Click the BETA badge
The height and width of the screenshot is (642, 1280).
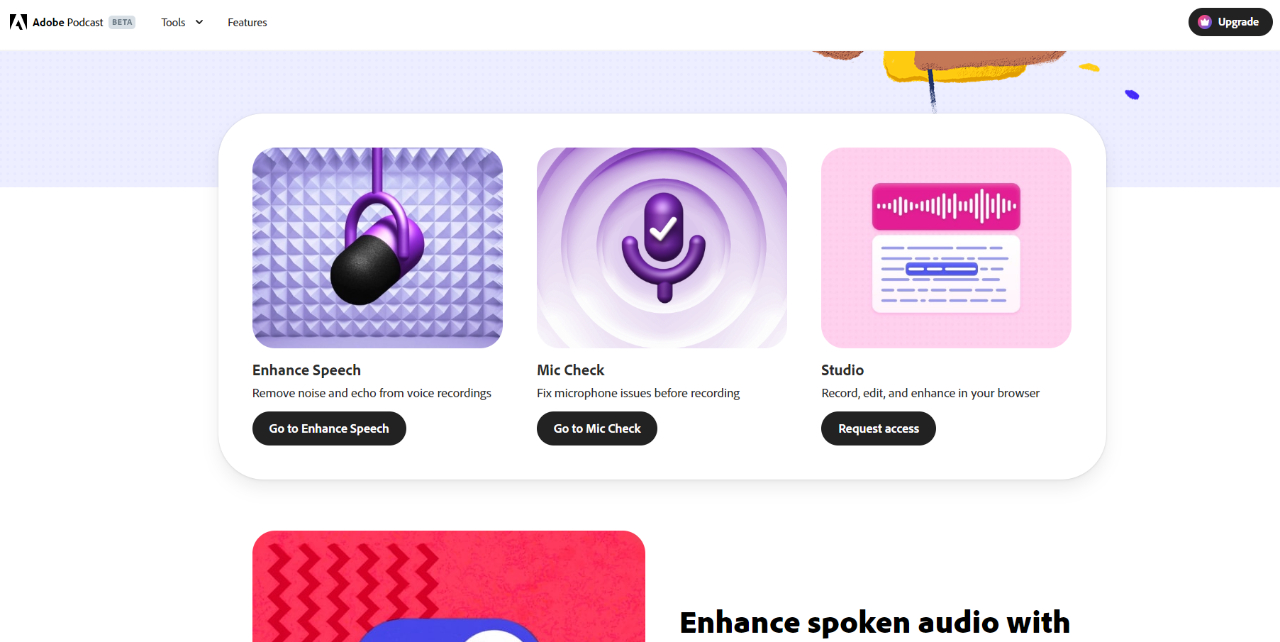click(122, 22)
